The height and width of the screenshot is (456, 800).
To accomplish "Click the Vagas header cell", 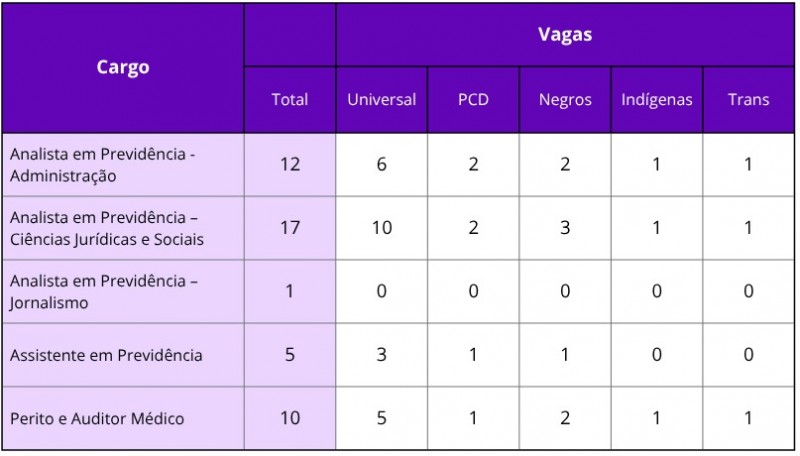I will click(565, 35).
